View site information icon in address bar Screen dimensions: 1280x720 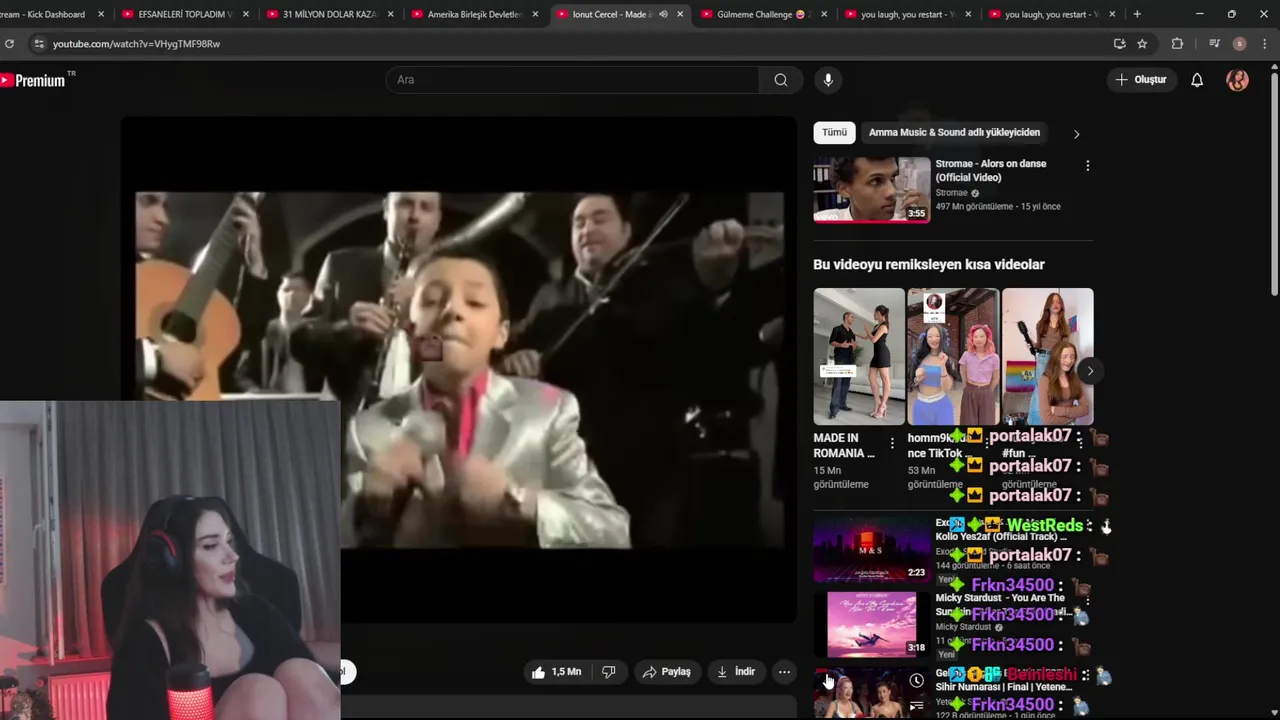38,44
